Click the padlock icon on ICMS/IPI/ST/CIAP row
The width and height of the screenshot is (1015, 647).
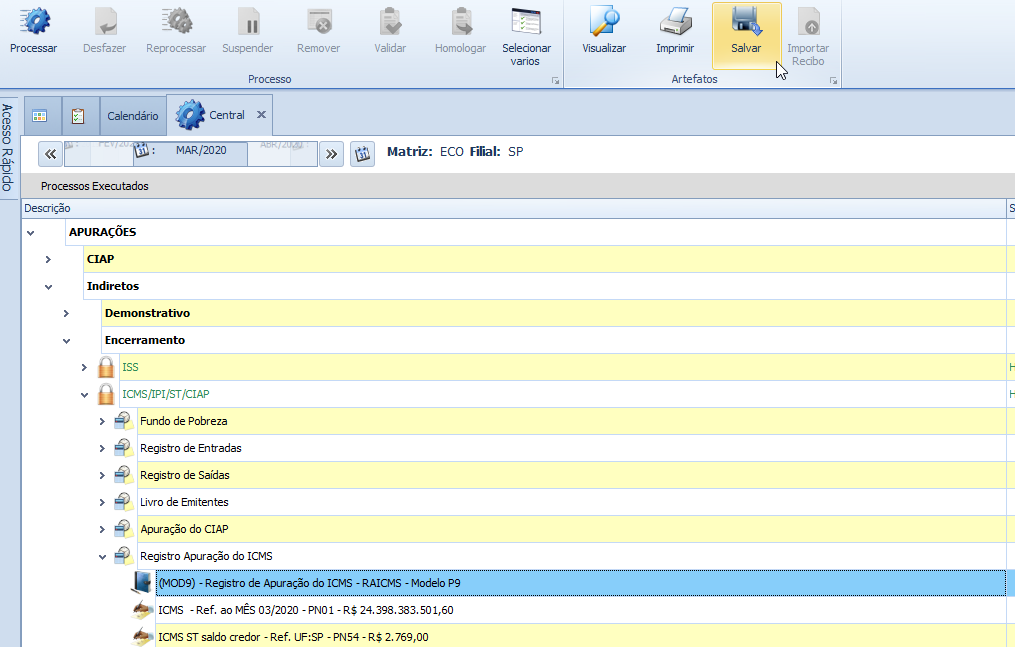(106, 394)
